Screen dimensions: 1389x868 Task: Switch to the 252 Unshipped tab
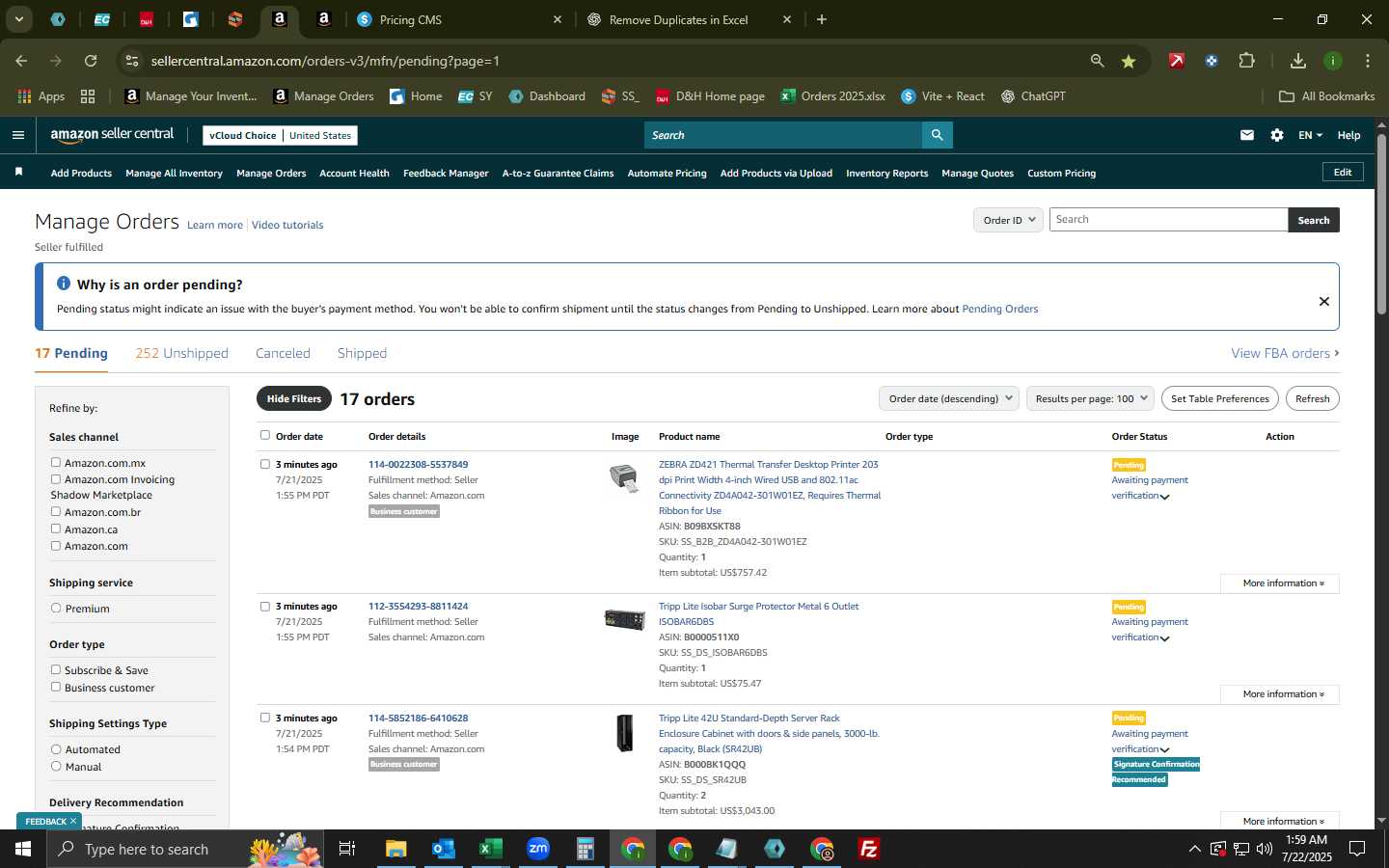pyautogui.click(x=181, y=353)
